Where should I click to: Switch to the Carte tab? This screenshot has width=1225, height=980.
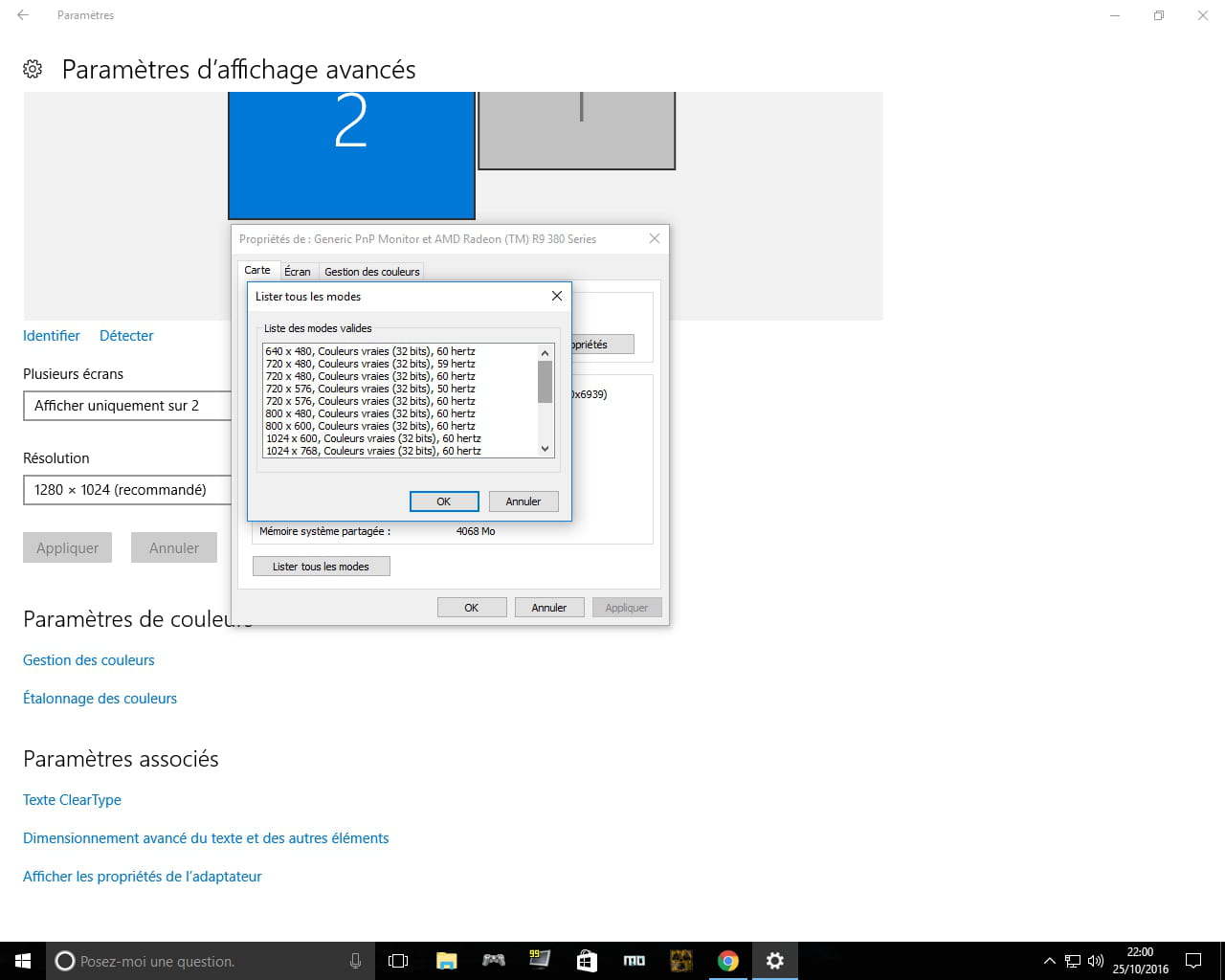pos(257,270)
